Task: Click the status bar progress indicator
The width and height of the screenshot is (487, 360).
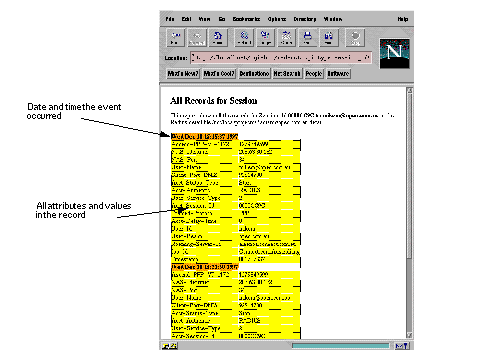Action: [x=340, y=346]
